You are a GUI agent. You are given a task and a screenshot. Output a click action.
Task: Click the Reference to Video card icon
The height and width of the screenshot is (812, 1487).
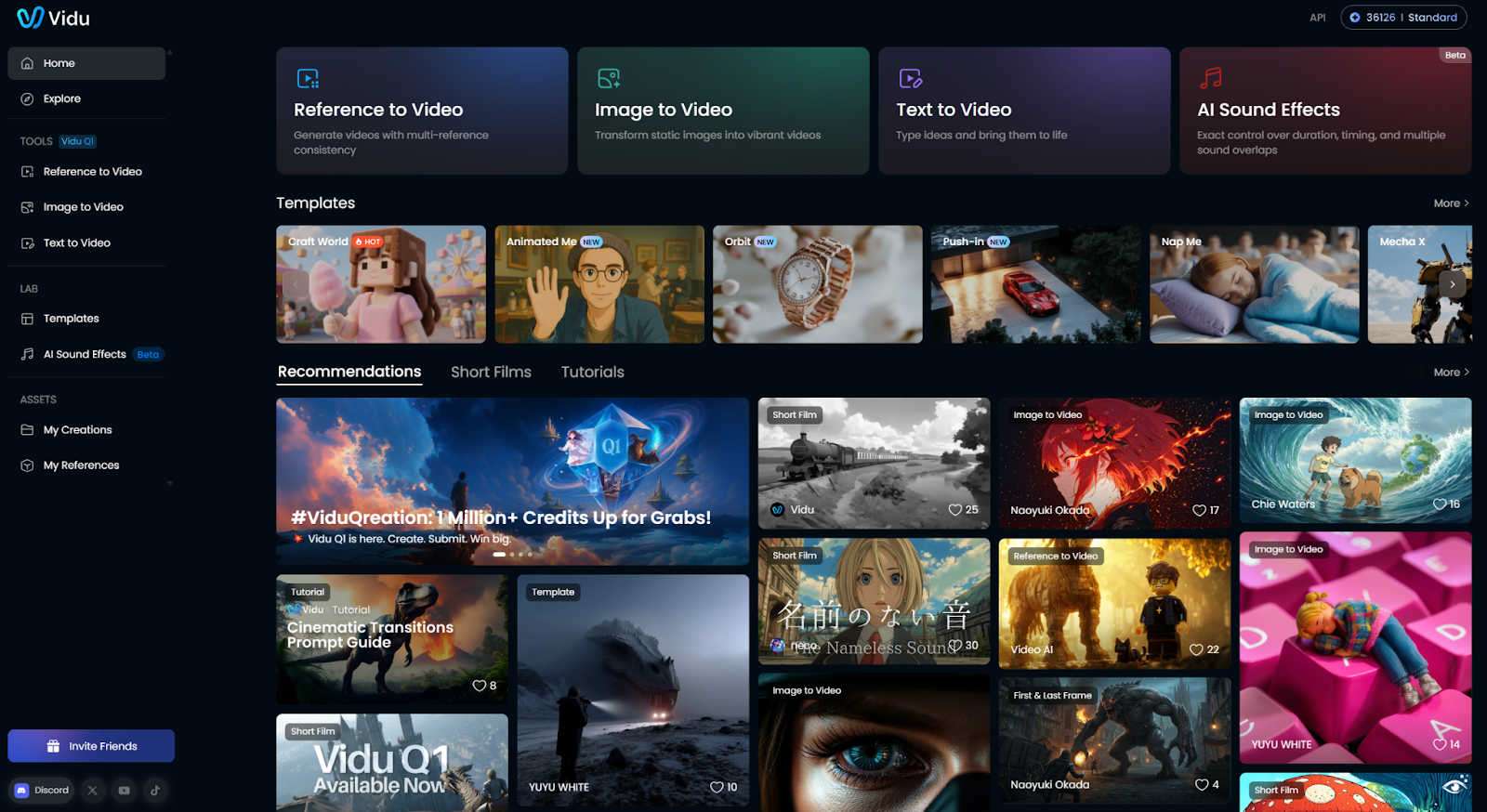tap(308, 78)
